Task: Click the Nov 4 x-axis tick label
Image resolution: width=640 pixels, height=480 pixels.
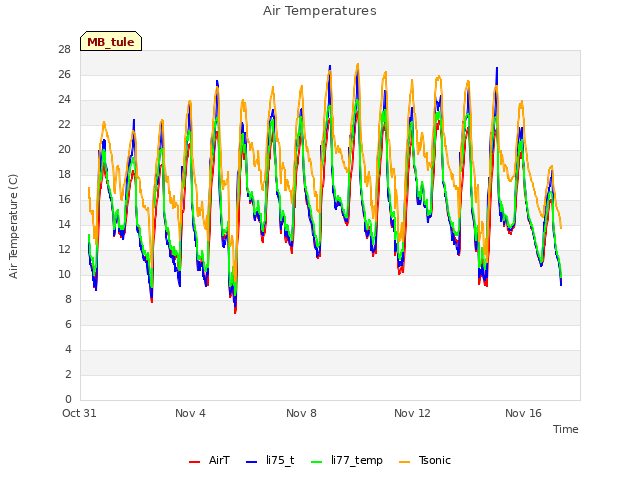Action: [190, 413]
